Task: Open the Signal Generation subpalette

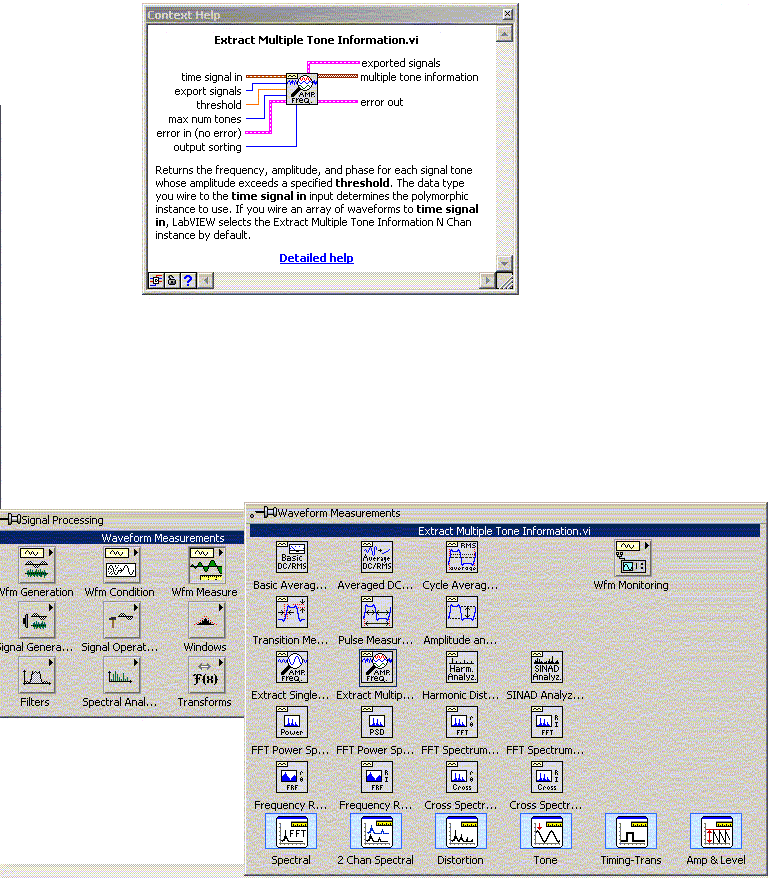Action: (x=36, y=619)
